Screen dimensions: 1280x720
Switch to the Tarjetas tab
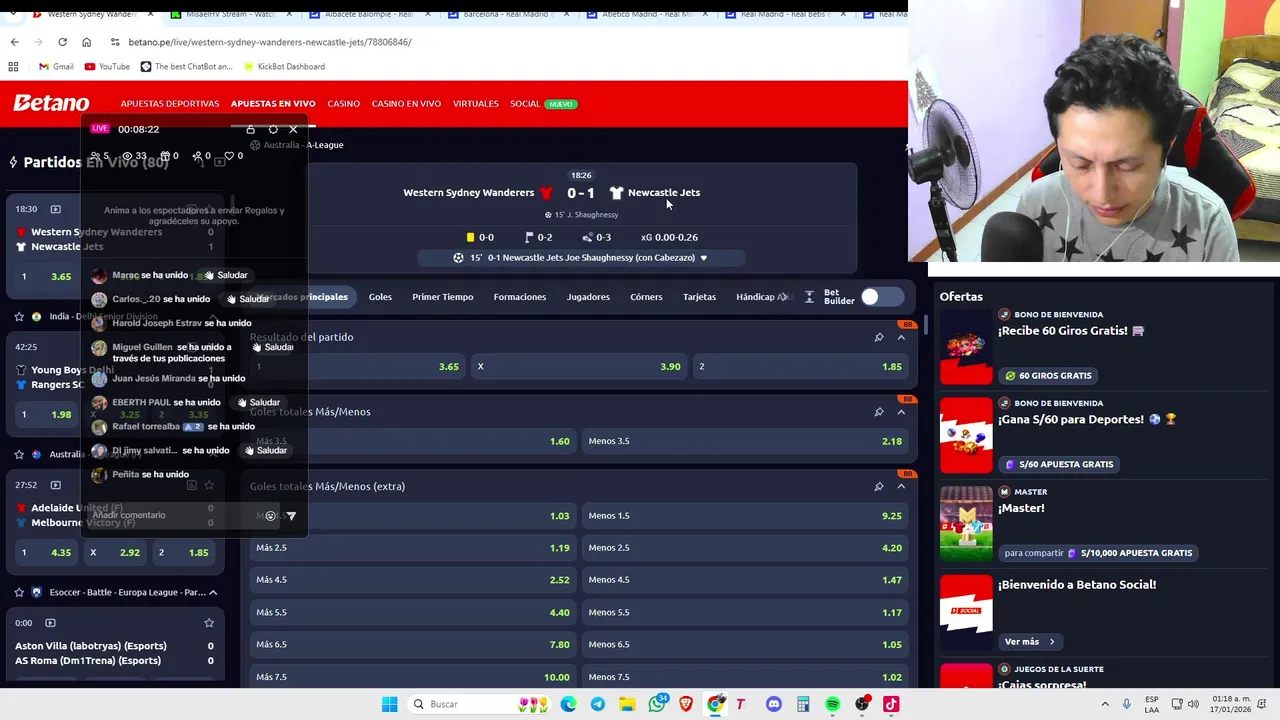pyautogui.click(x=699, y=297)
